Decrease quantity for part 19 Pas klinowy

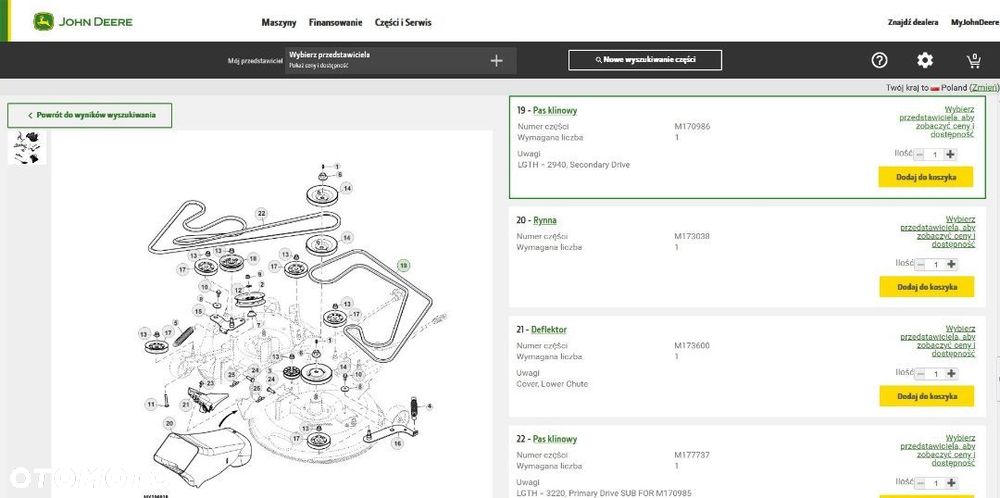point(920,154)
